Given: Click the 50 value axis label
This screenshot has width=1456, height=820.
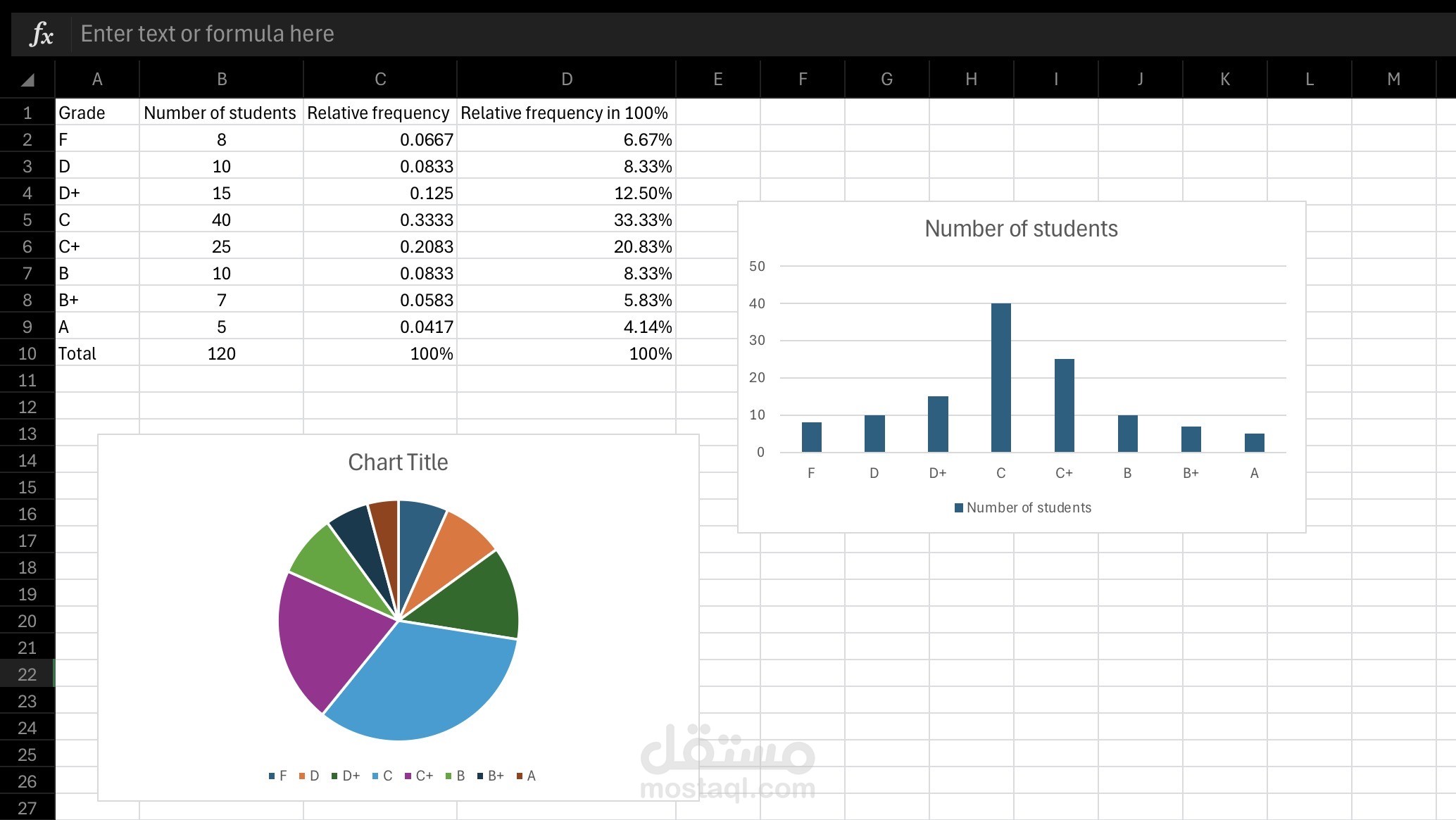Looking at the screenshot, I should click(x=757, y=266).
